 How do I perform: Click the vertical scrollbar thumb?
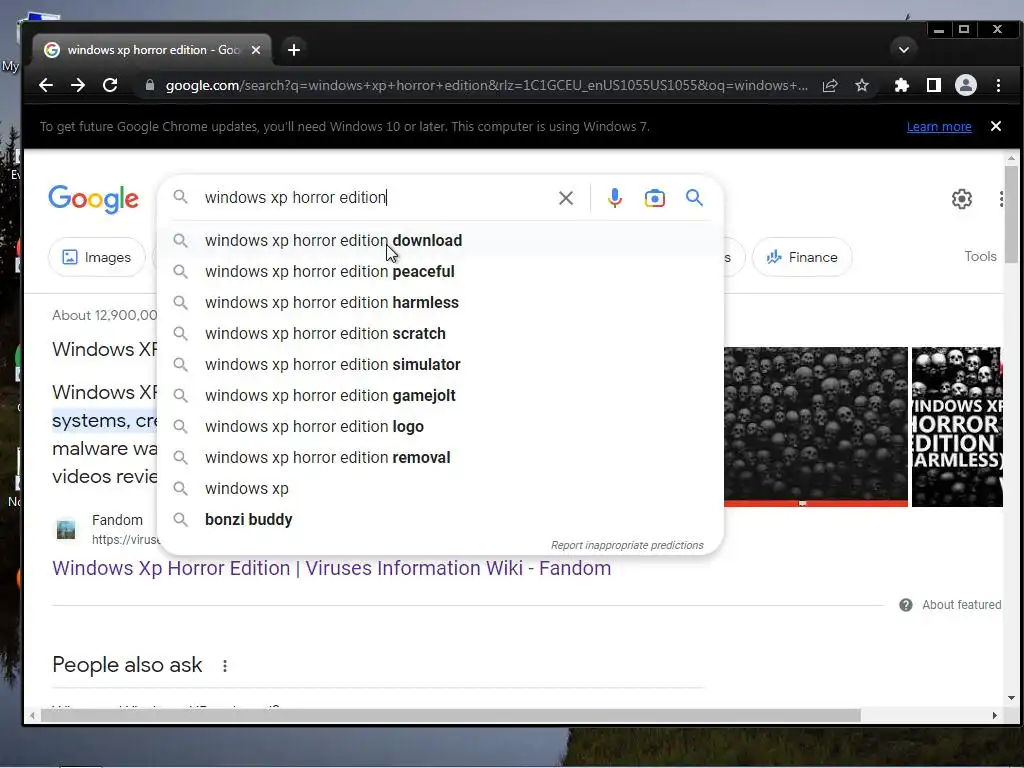click(1011, 214)
